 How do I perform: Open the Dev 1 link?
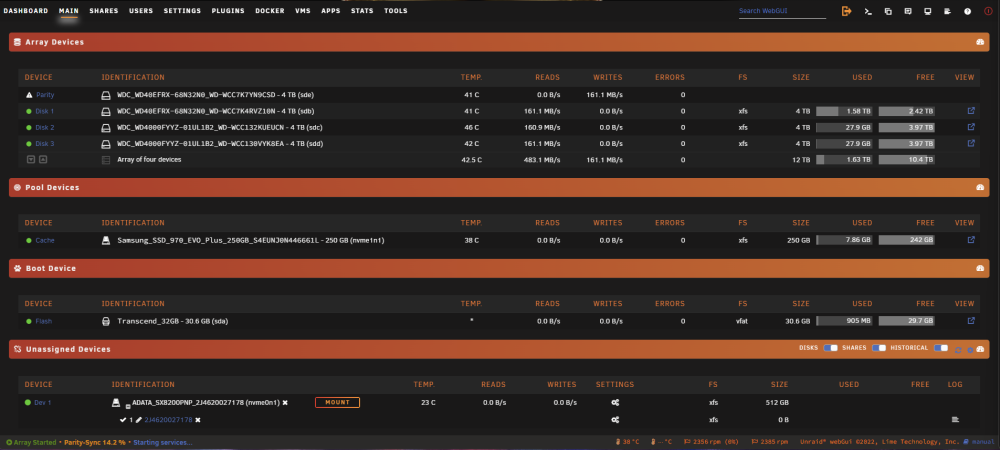(43, 403)
